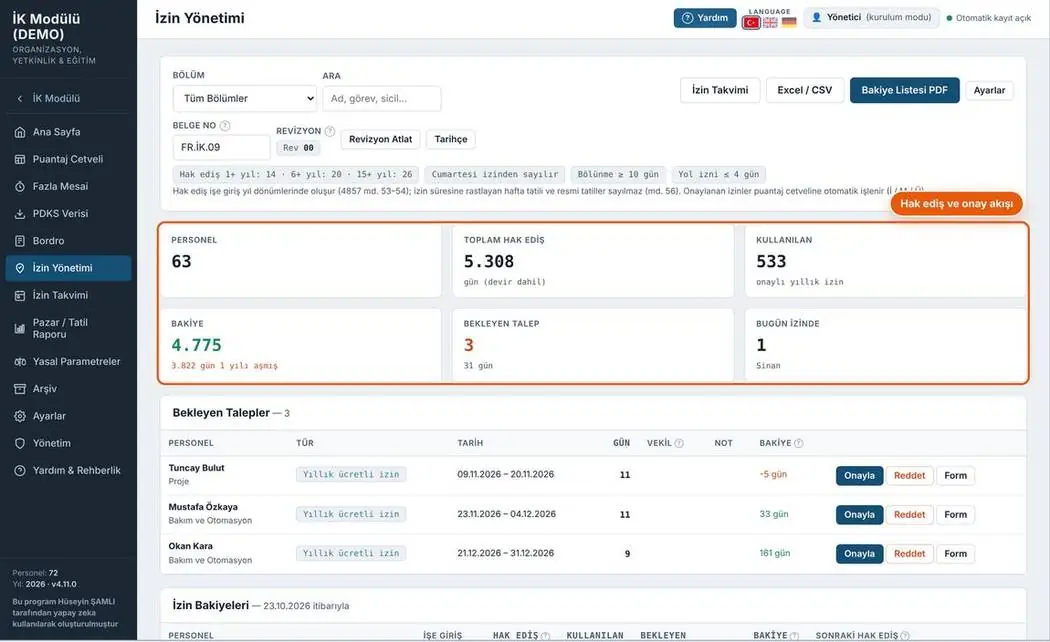Viewport: 1050px width, 642px height.
Task: Reject Mustafa Özkaya's request with Reddet
Action: (x=909, y=515)
